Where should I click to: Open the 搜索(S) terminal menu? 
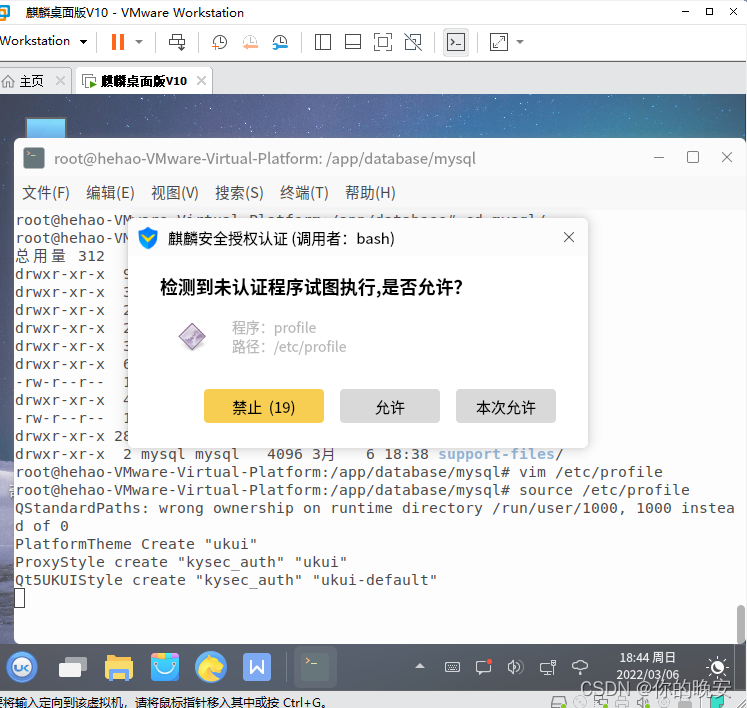(239, 193)
